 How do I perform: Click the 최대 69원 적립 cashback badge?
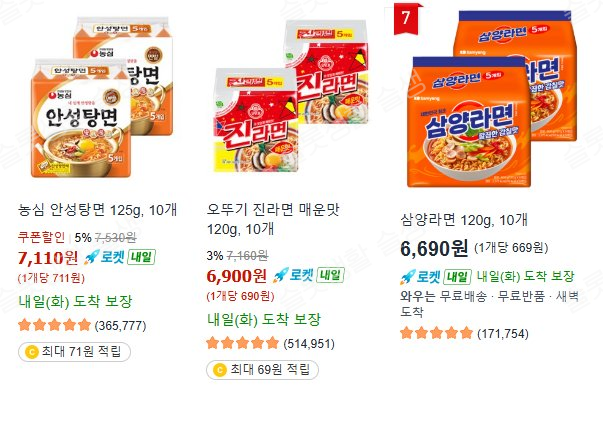tap(263, 370)
